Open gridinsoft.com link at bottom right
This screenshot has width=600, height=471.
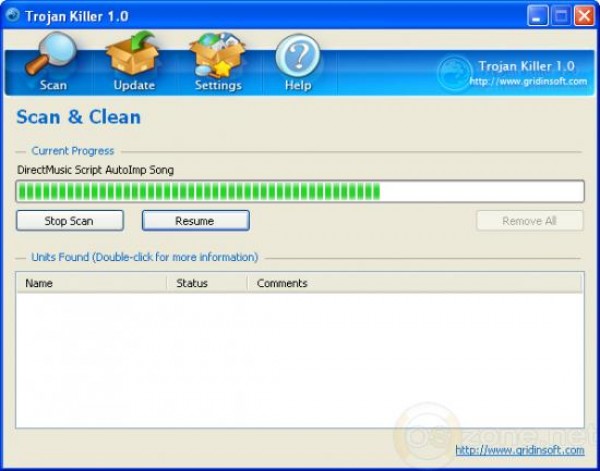(x=520, y=450)
